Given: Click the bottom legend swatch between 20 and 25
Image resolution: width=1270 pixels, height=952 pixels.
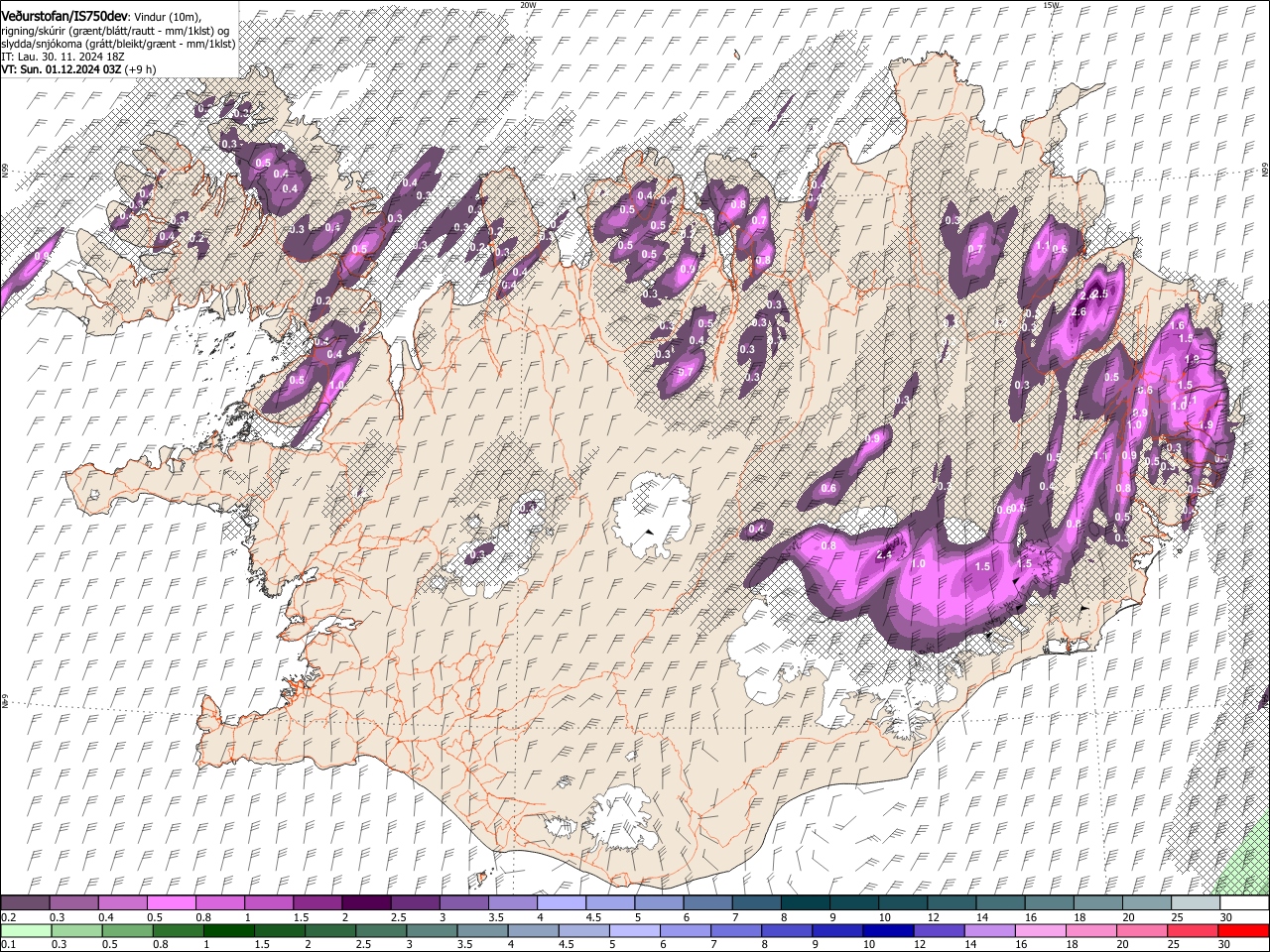Looking at the screenshot, I should coord(1142,931).
